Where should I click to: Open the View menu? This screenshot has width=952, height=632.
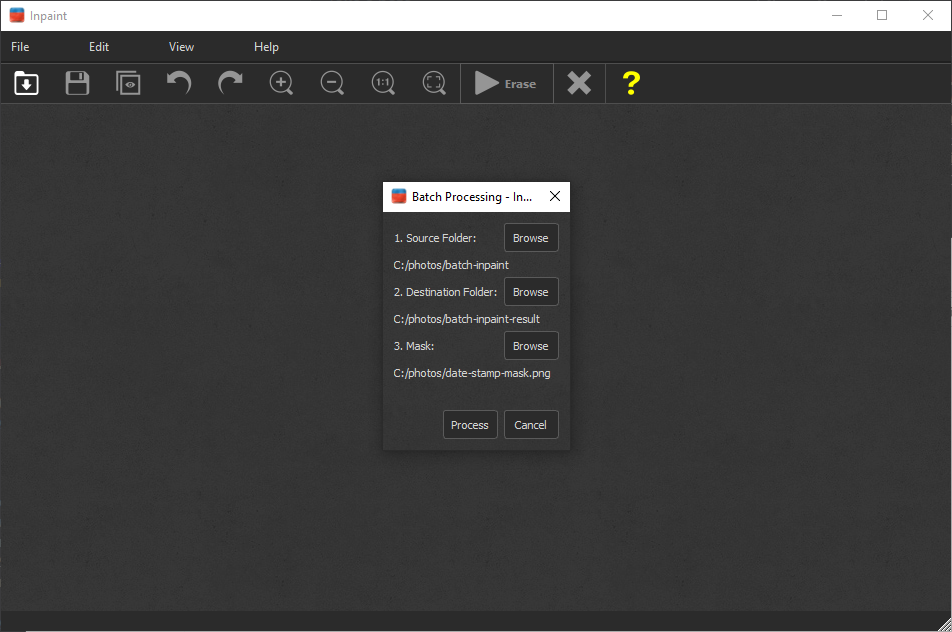click(x=181, y=46)
